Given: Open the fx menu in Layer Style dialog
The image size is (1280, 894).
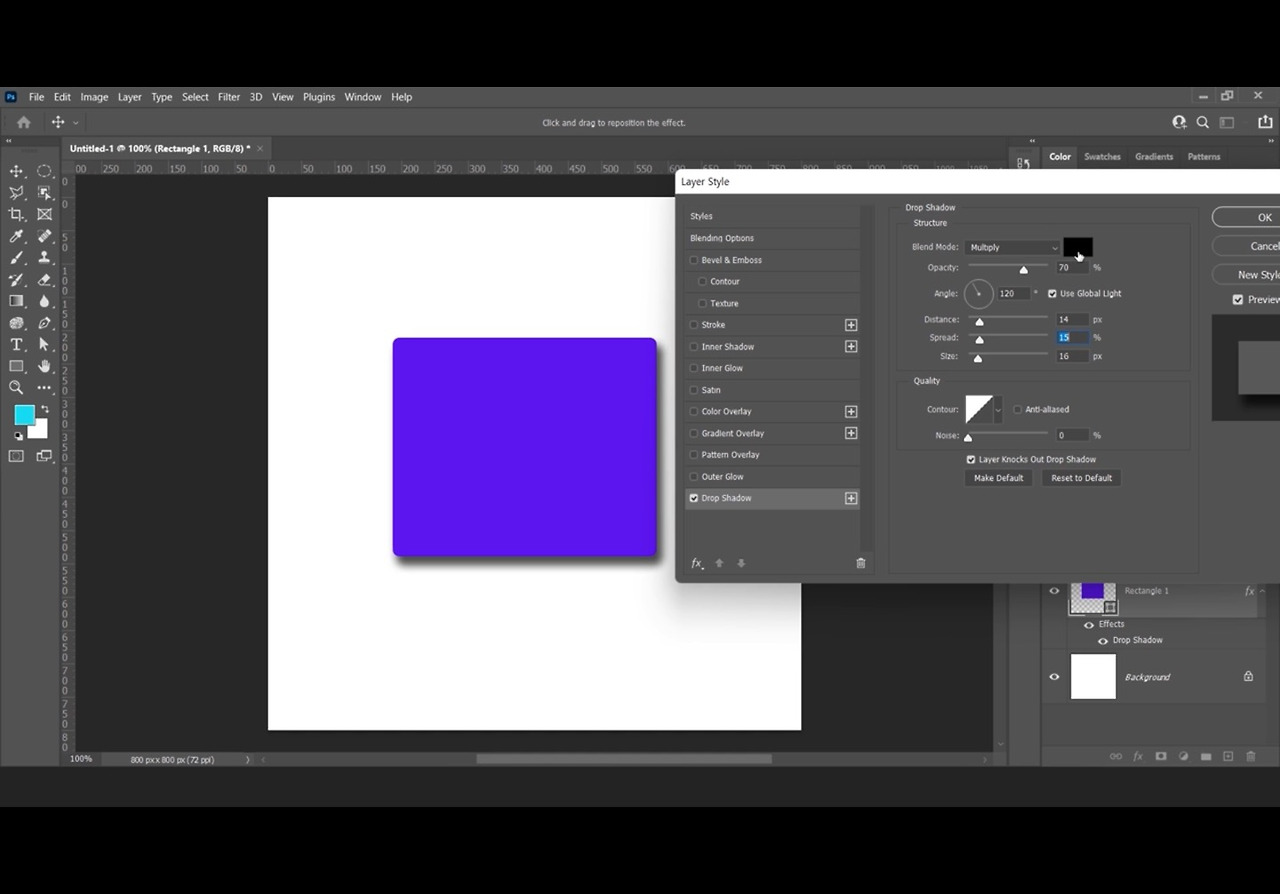Looking at the screenshot, I should tap(697, 563).
